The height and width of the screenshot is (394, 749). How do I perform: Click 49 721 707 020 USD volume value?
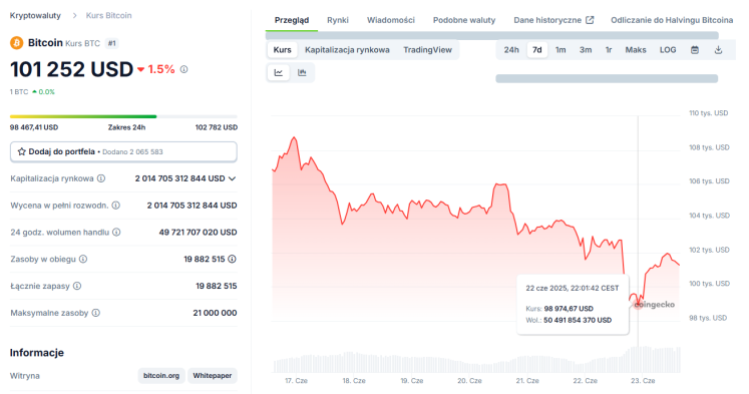(x=198, y=232)
